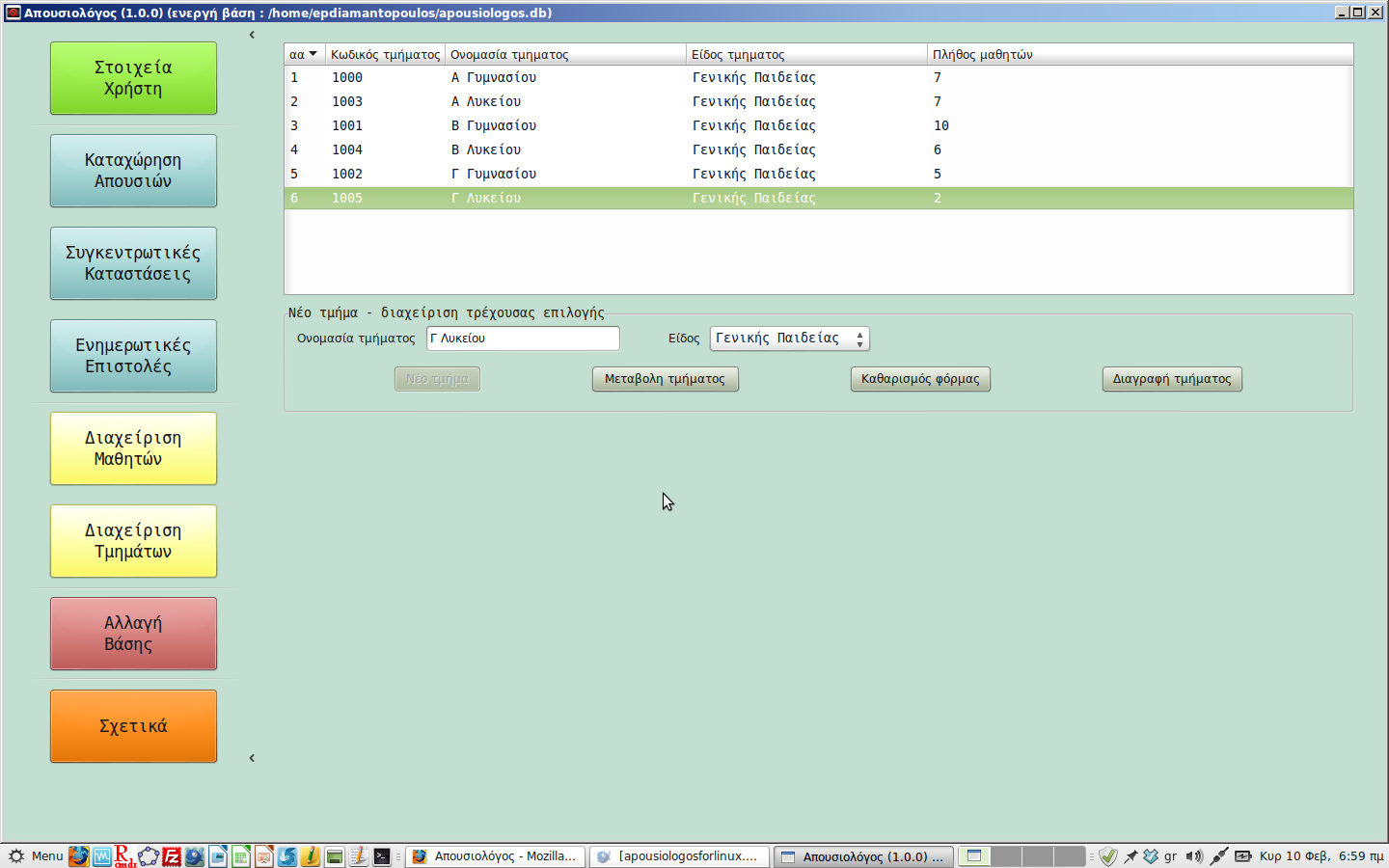Open 'Συγκεντρωτικές Καταστάσεις'
Image resolution: width=1389 pixels, height=868 pixels.
pyautogui.click(x=133, y=263)
